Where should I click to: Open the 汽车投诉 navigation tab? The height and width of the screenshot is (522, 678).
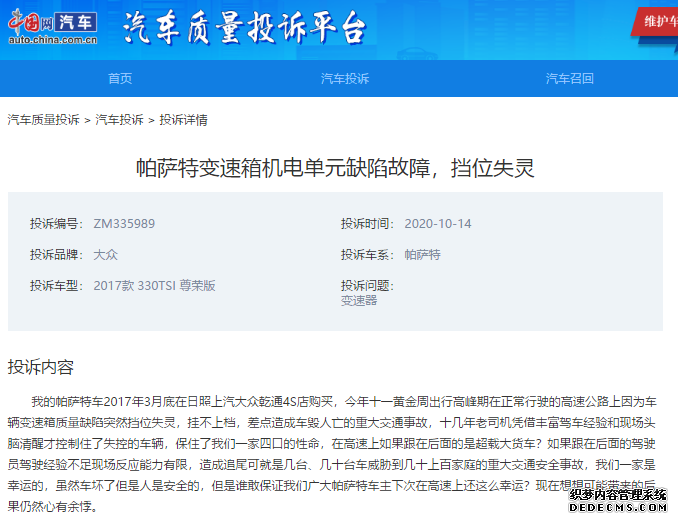click(x=345, y=79)
